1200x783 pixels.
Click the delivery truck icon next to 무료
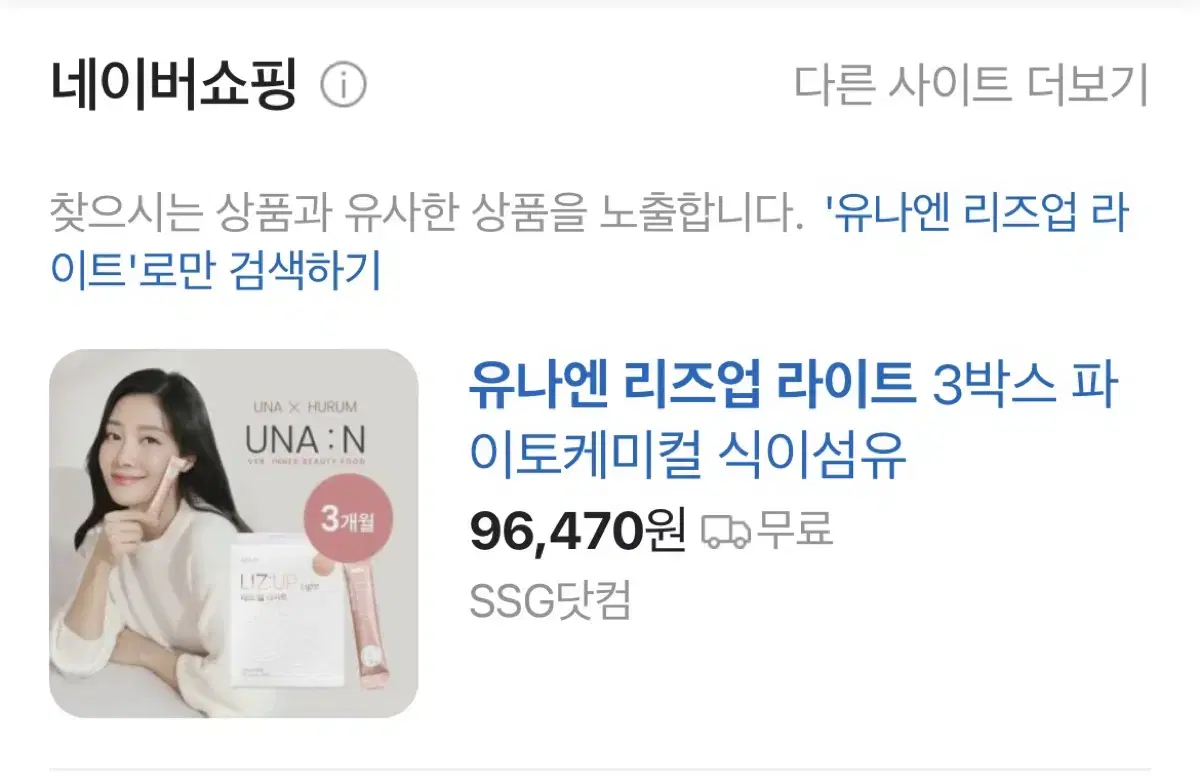pos(725,531)
